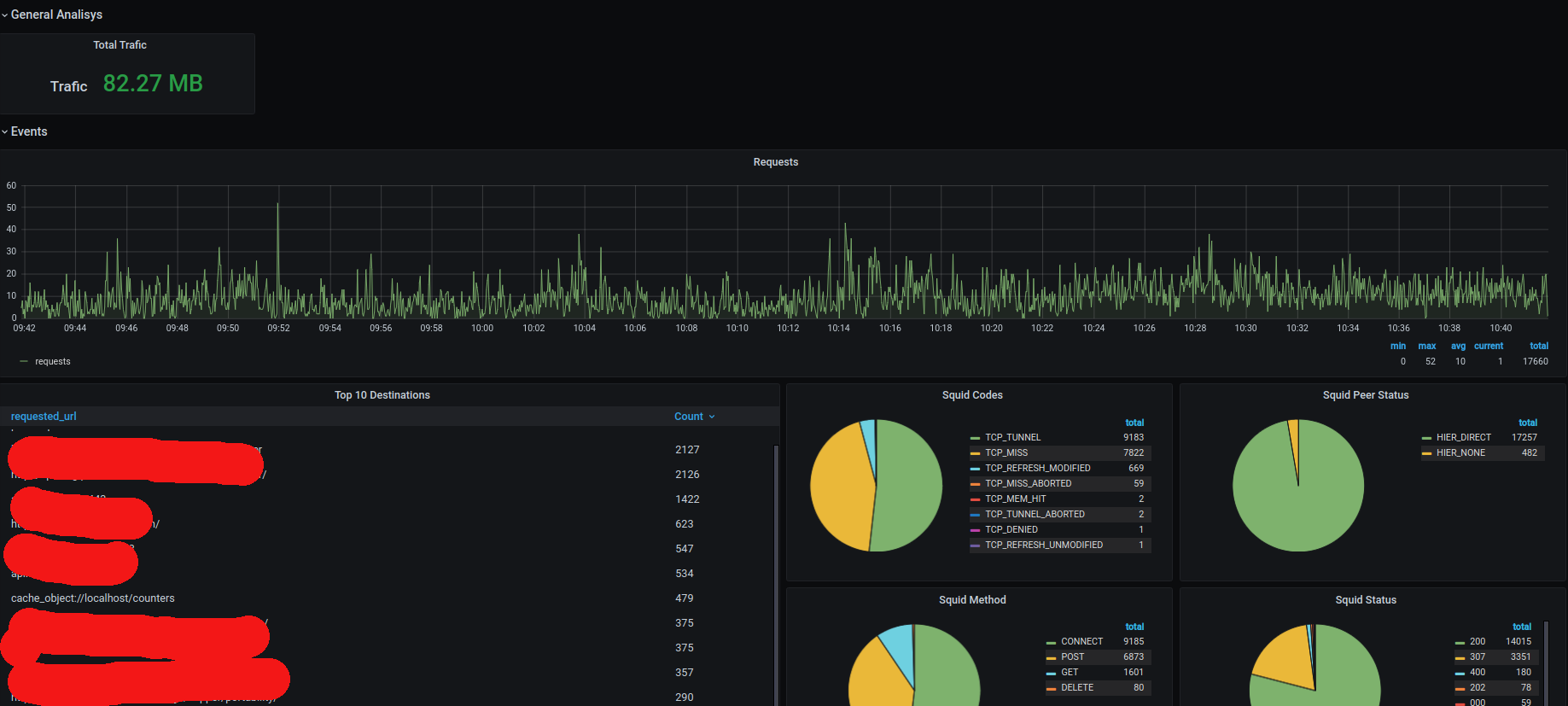The width and height of the screenshot is (1568, 706).
Task: Click the Squid Status panel title
Action: [1366, 600]
